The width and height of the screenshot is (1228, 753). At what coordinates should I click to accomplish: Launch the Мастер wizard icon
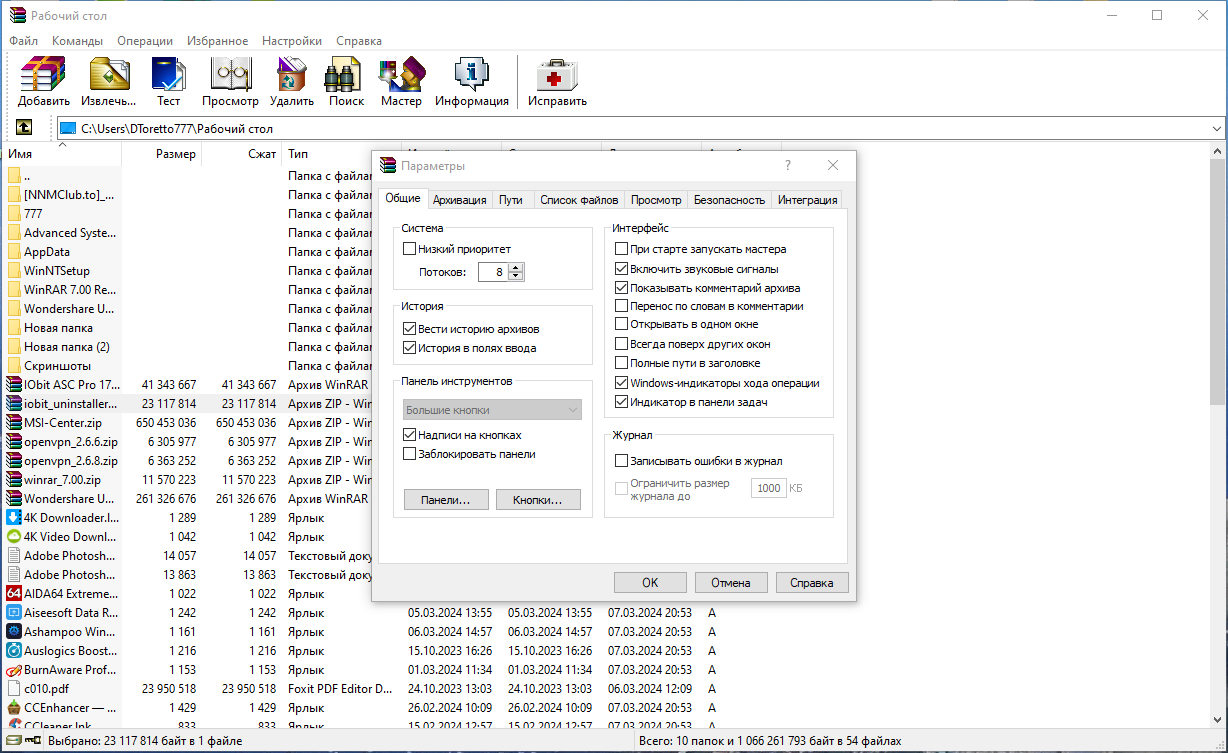coord(401,75)
